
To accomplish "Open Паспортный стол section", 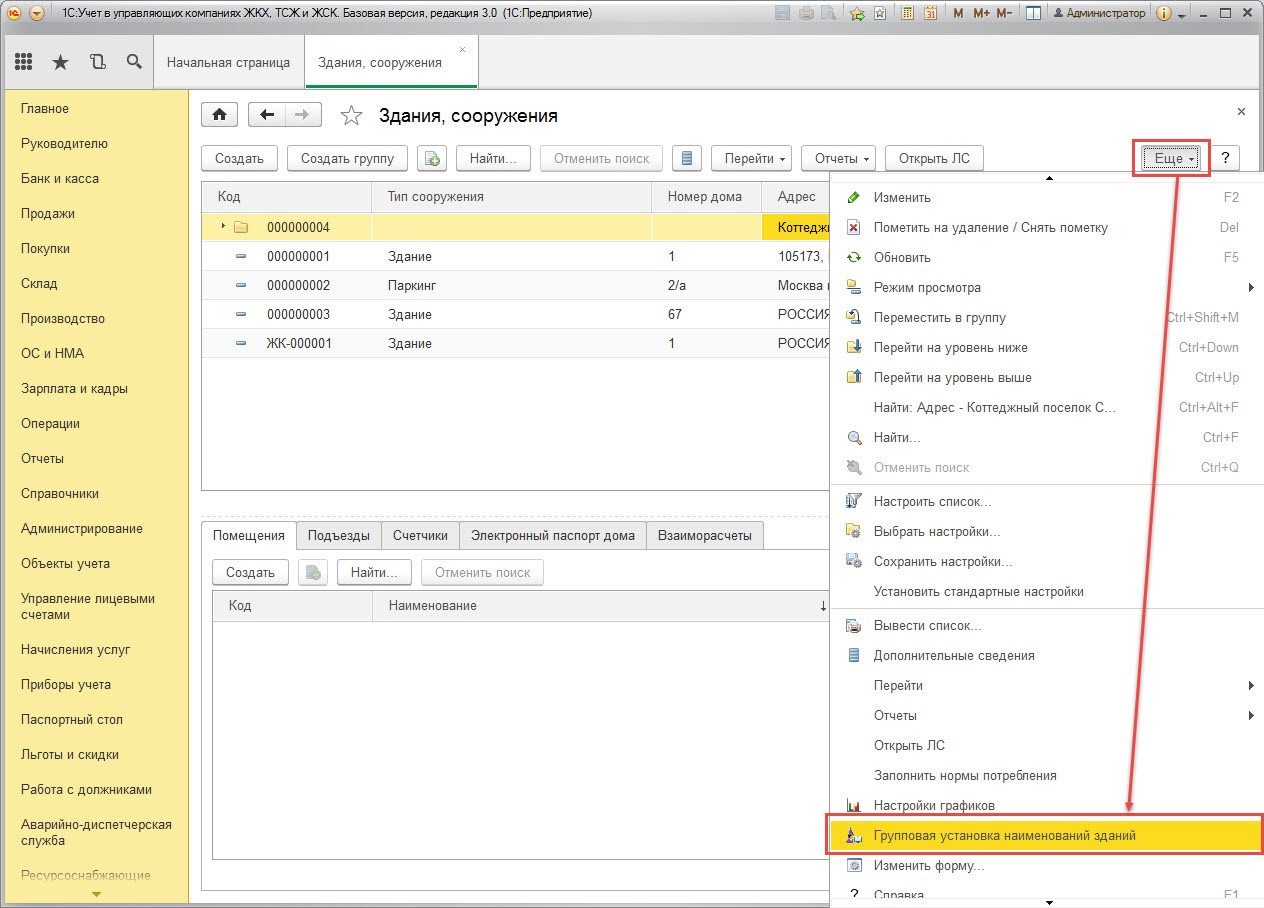I will click(x=71, y=720).
